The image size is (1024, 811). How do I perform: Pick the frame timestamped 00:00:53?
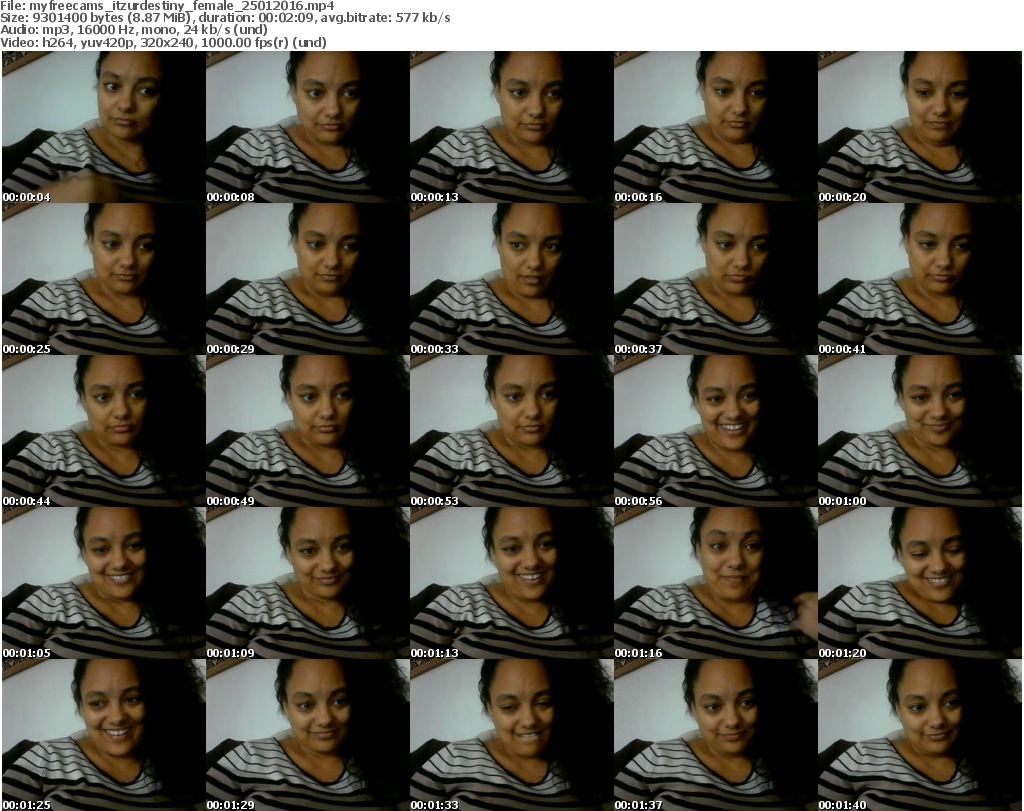tap(511, 431)
